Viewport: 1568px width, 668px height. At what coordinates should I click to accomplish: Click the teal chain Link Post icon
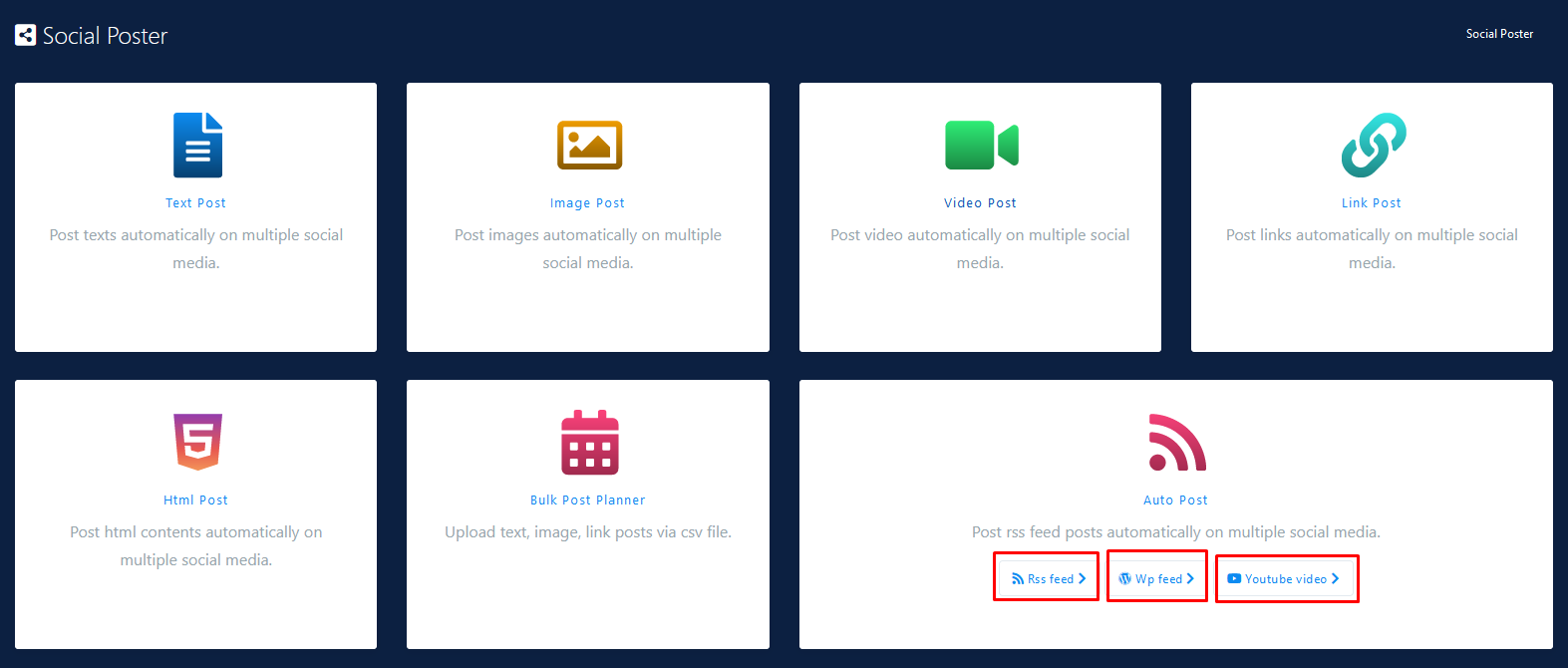click(x=1373, y=146)
